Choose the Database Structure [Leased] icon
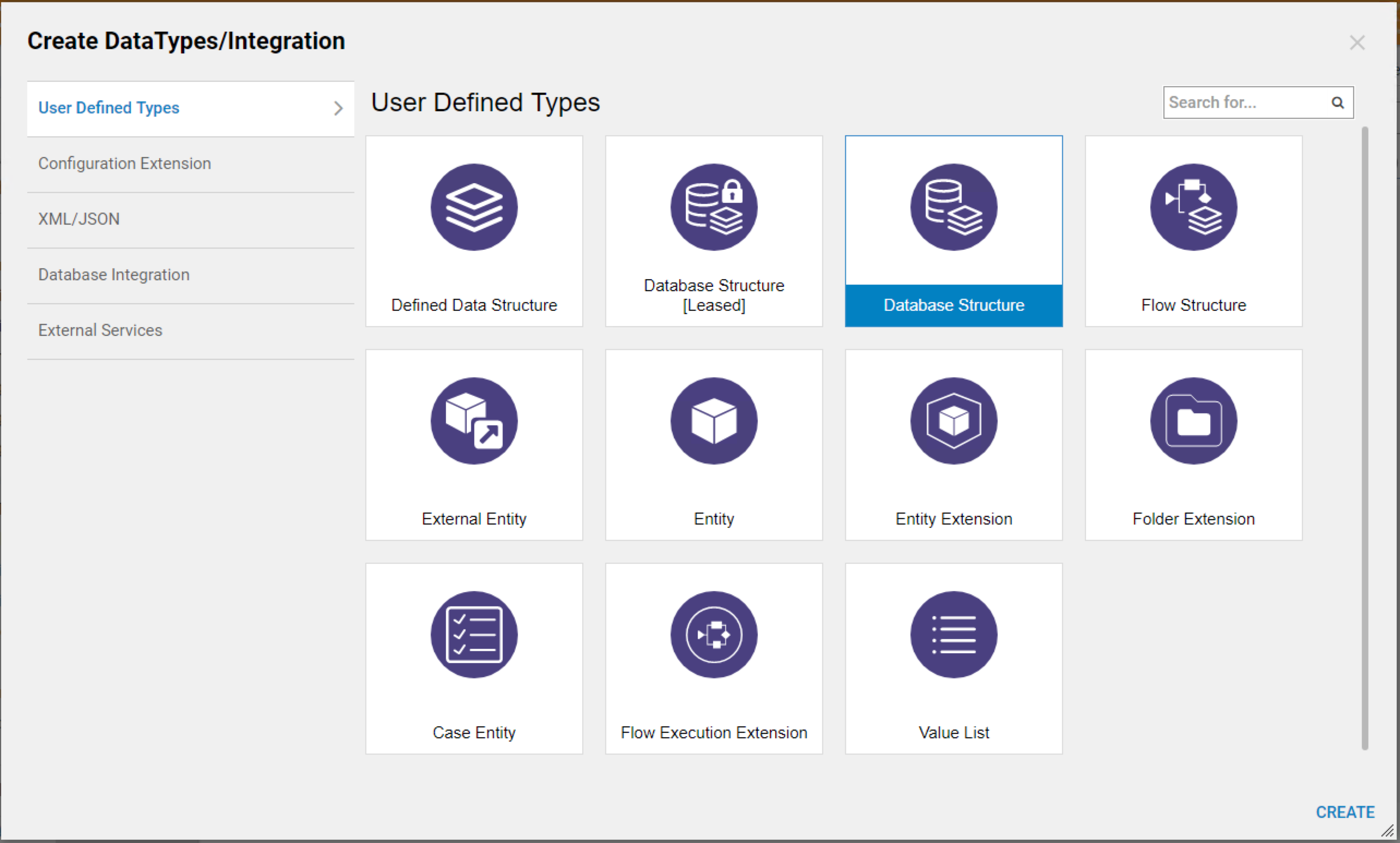Viewport: 1400px width, 843px height. 714,207
